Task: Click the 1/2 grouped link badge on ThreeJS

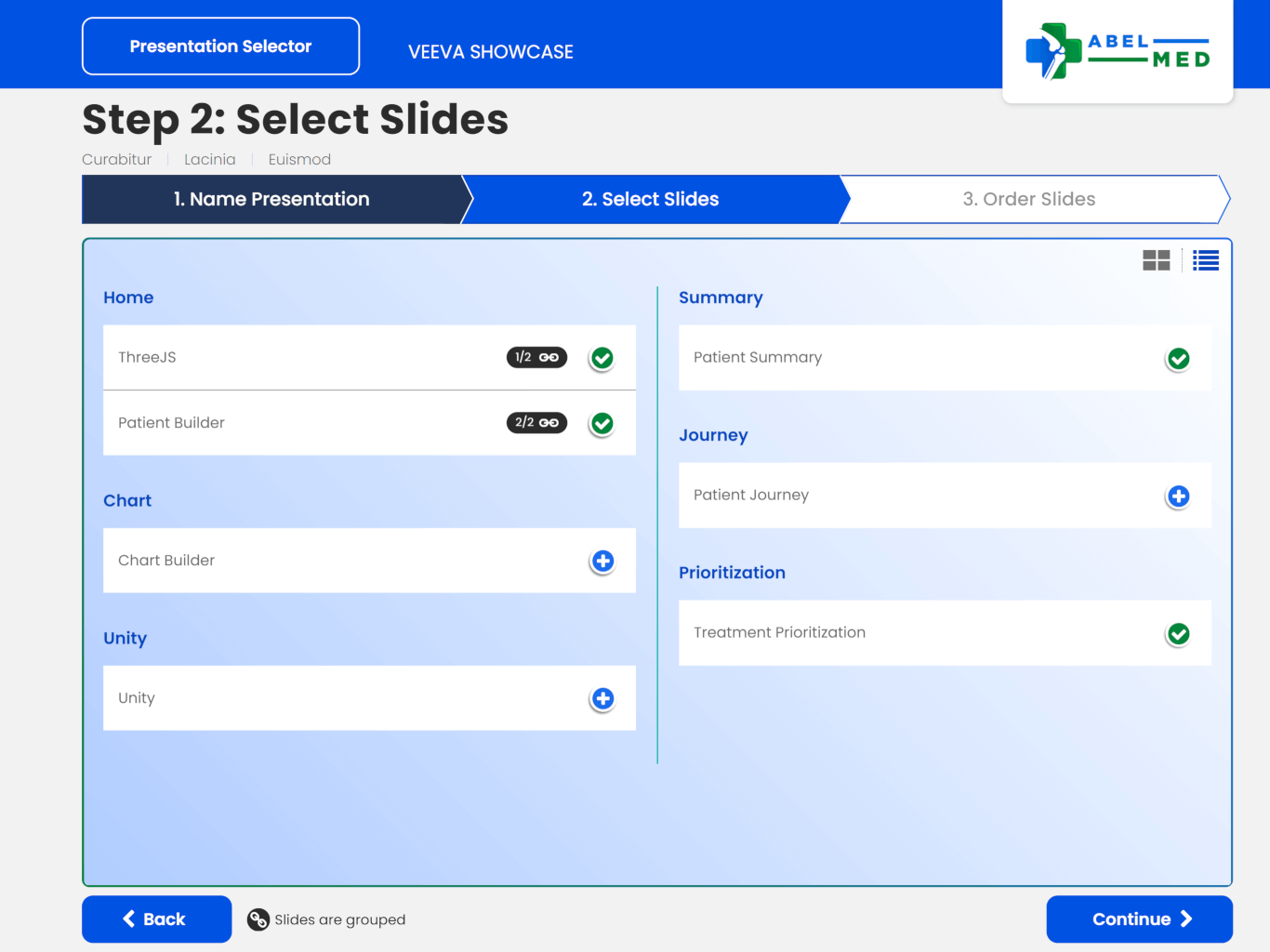Action: tap(536, 357)
